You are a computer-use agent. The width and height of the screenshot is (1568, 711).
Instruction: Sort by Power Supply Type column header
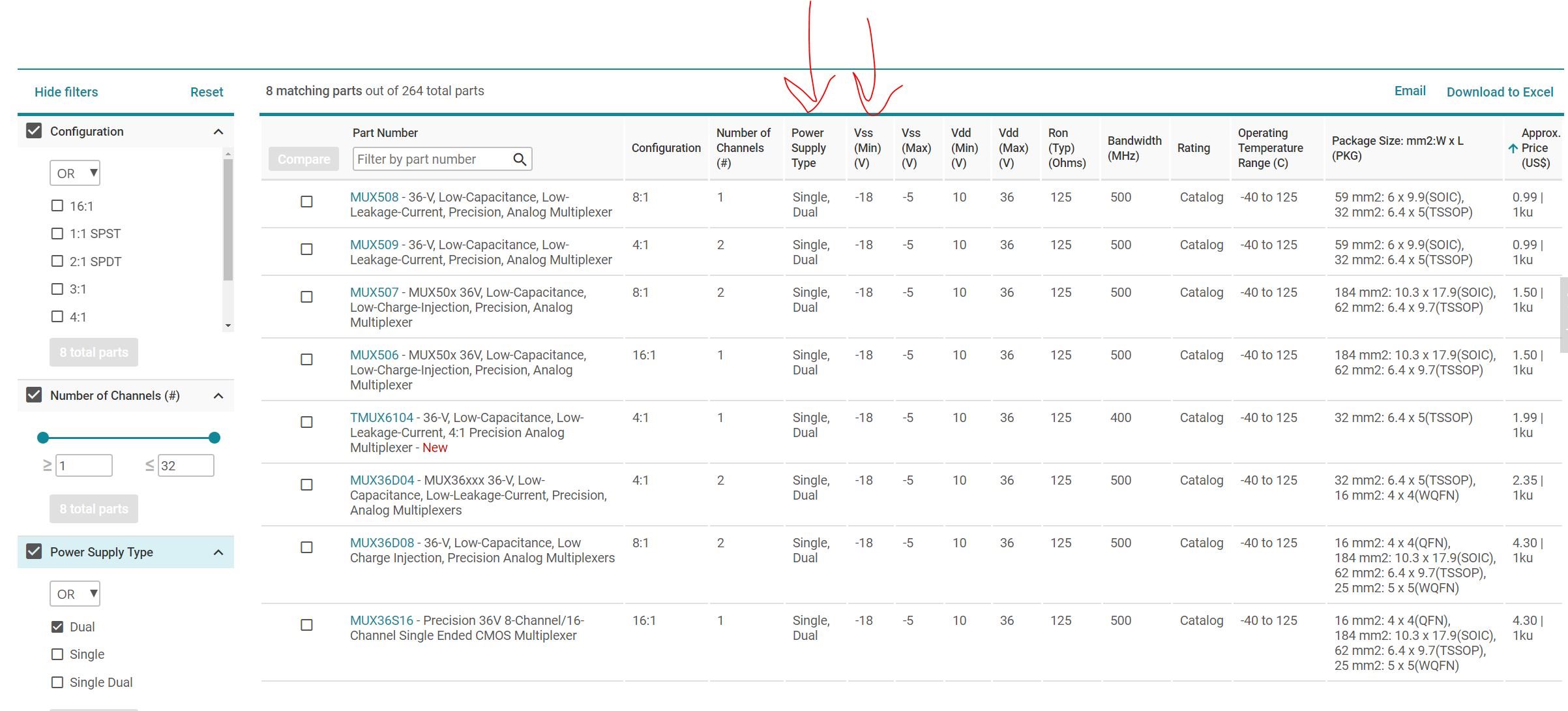(808, 148)
